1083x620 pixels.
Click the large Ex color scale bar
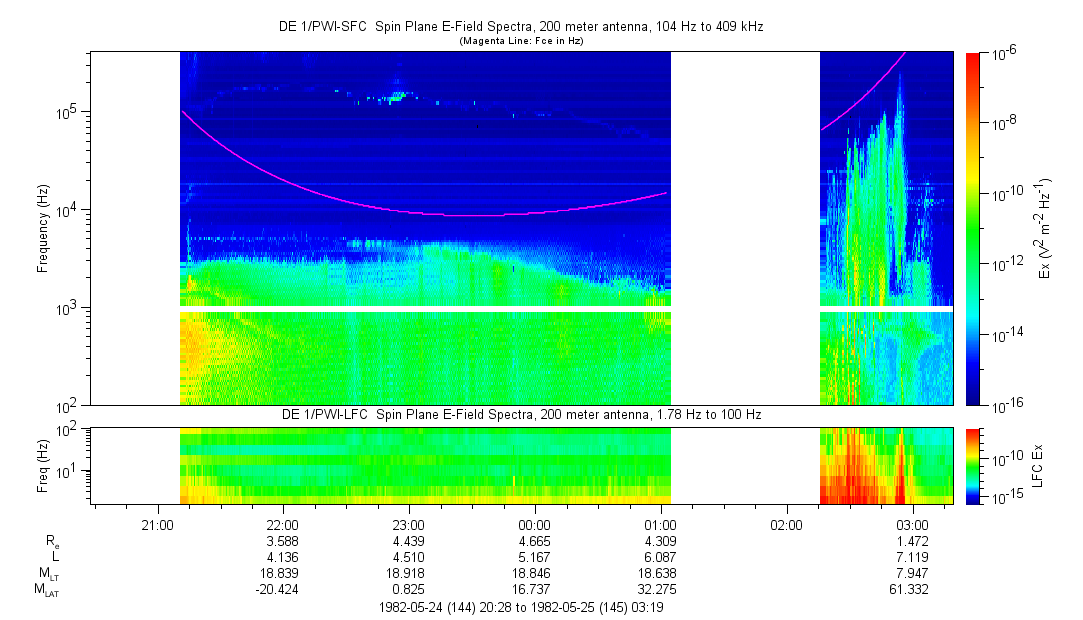pos(973,228)
